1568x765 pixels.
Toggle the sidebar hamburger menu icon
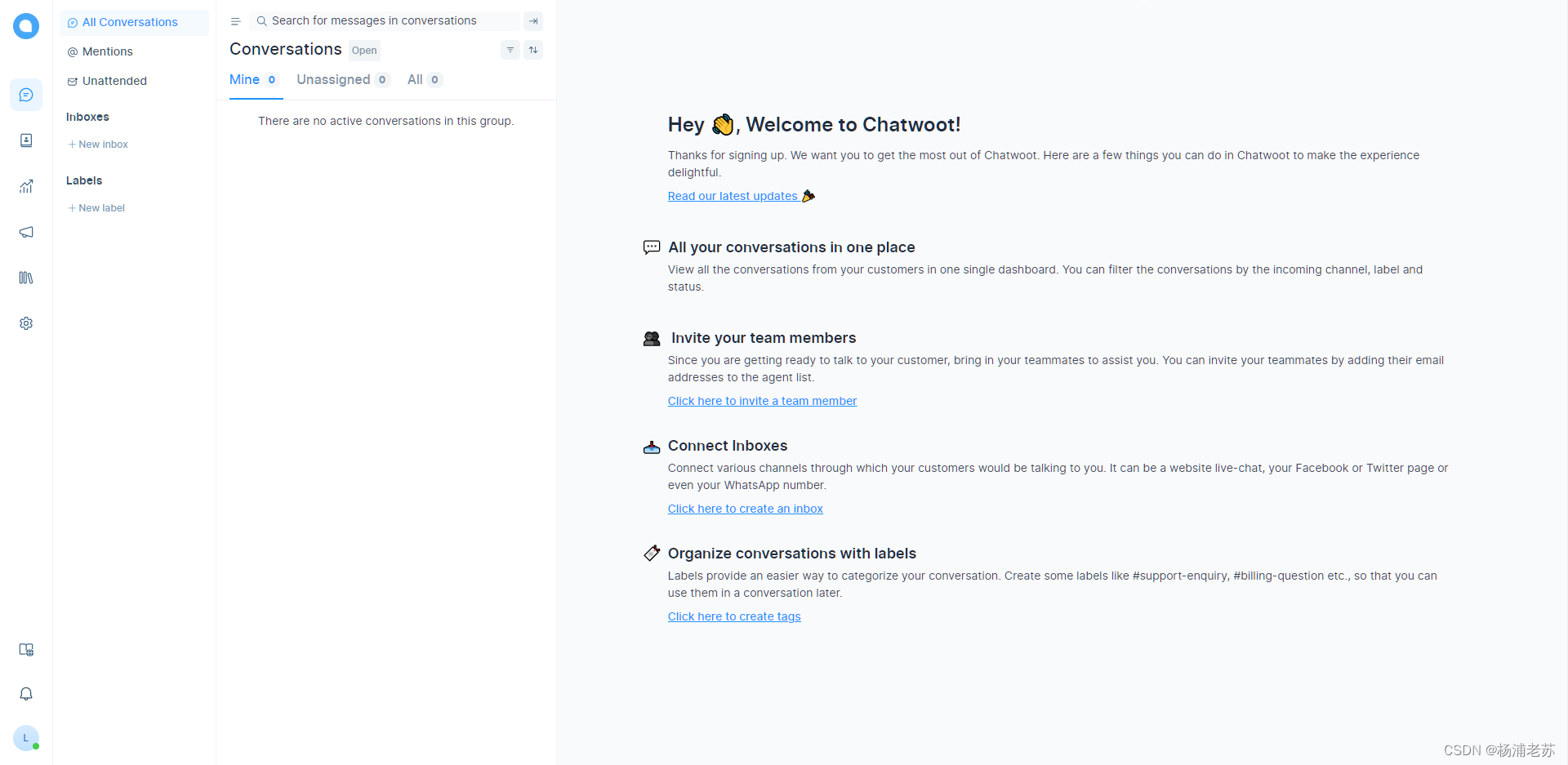click(235, 21)
